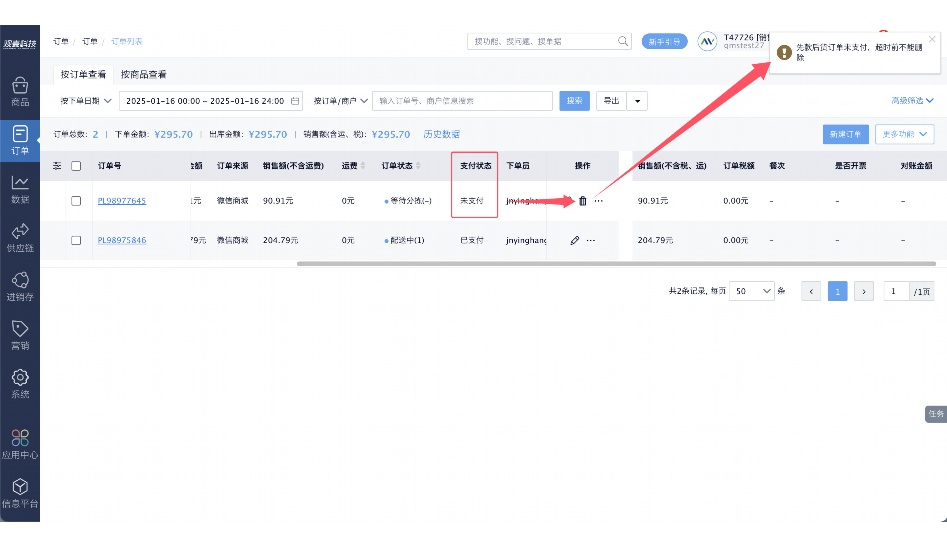Click the blue 新建订单 (new order) button

tap(845, 134)
